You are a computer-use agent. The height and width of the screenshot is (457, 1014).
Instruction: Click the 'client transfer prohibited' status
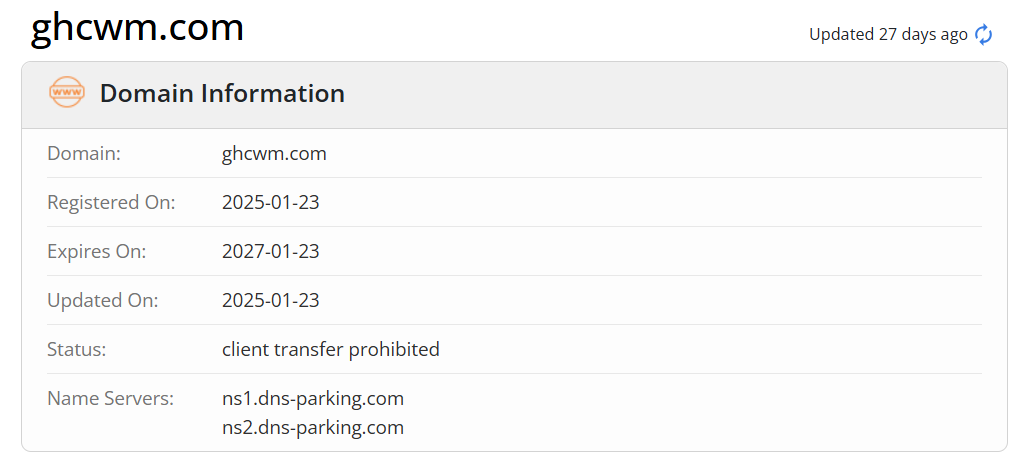331,350
